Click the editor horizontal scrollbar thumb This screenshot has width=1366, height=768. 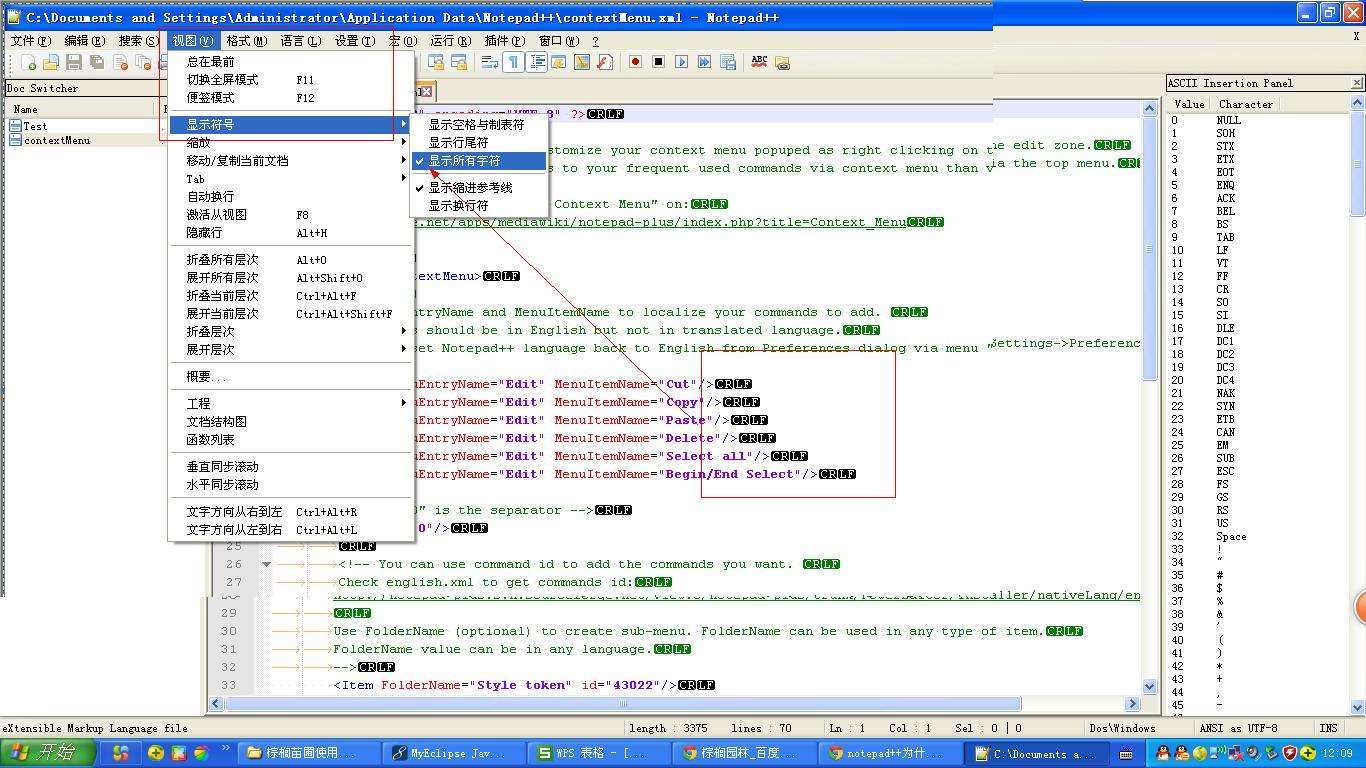622,704
